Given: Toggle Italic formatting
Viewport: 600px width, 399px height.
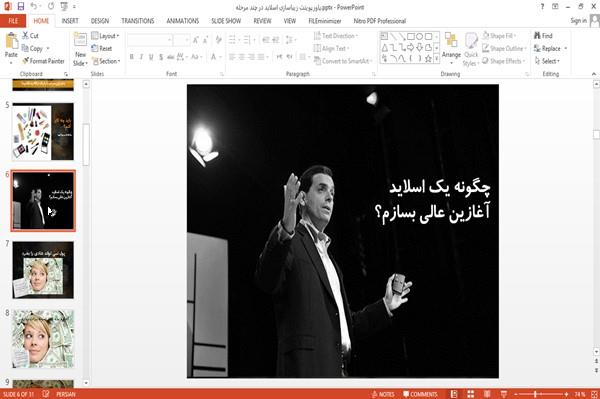Looking at the screenshot, I should coord(141,57).
